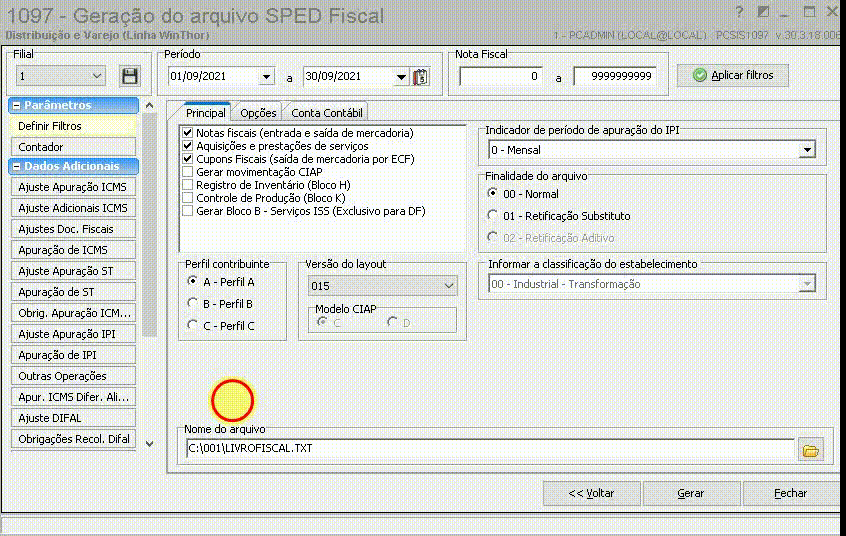Select C - Perfil C radio
Viewport: 846px width, 536px height.
click(x=192, y=325)
